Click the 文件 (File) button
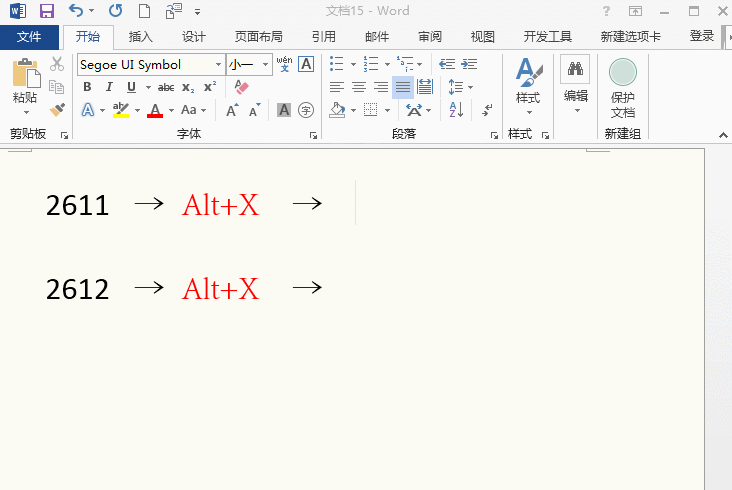The image size is (732, 490). (29, 37)
